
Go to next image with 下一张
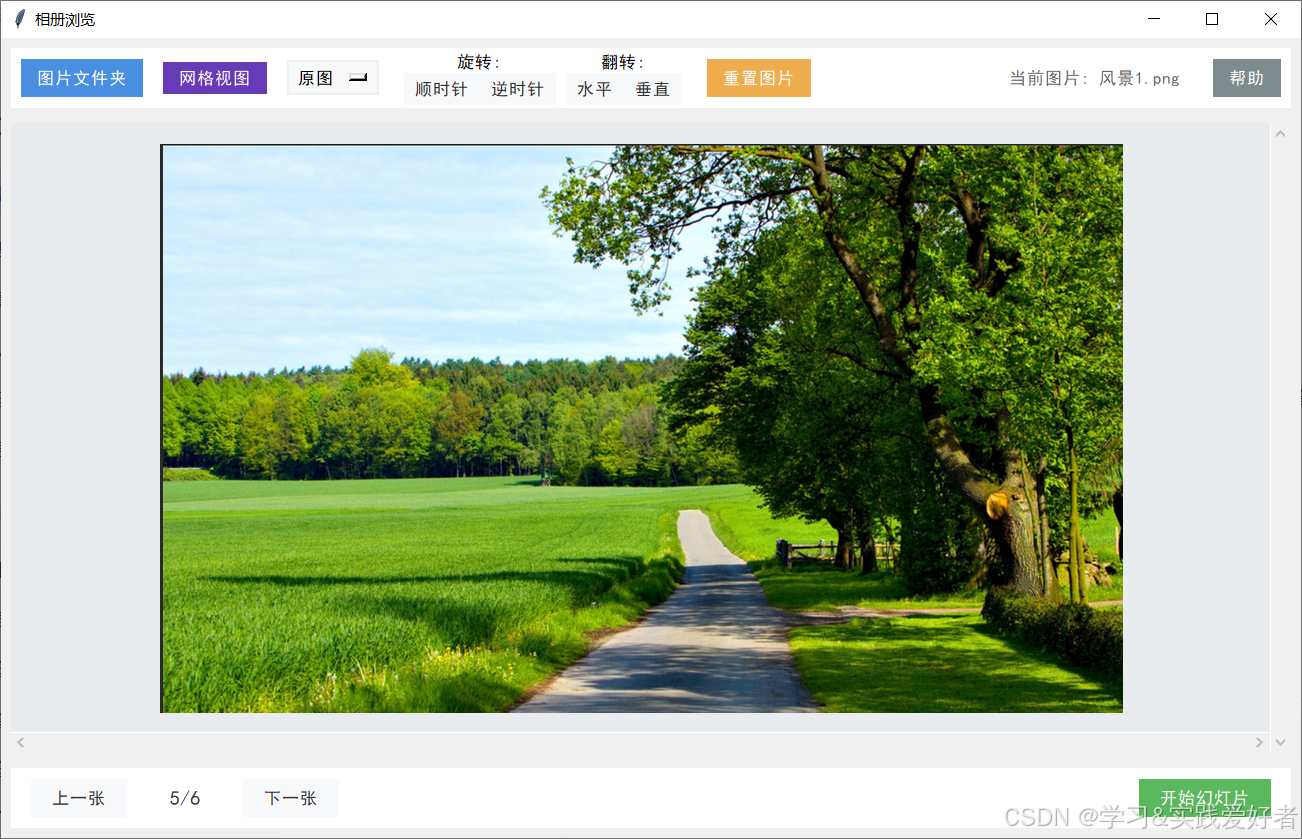pyautogui.click(x=291, y=798)
